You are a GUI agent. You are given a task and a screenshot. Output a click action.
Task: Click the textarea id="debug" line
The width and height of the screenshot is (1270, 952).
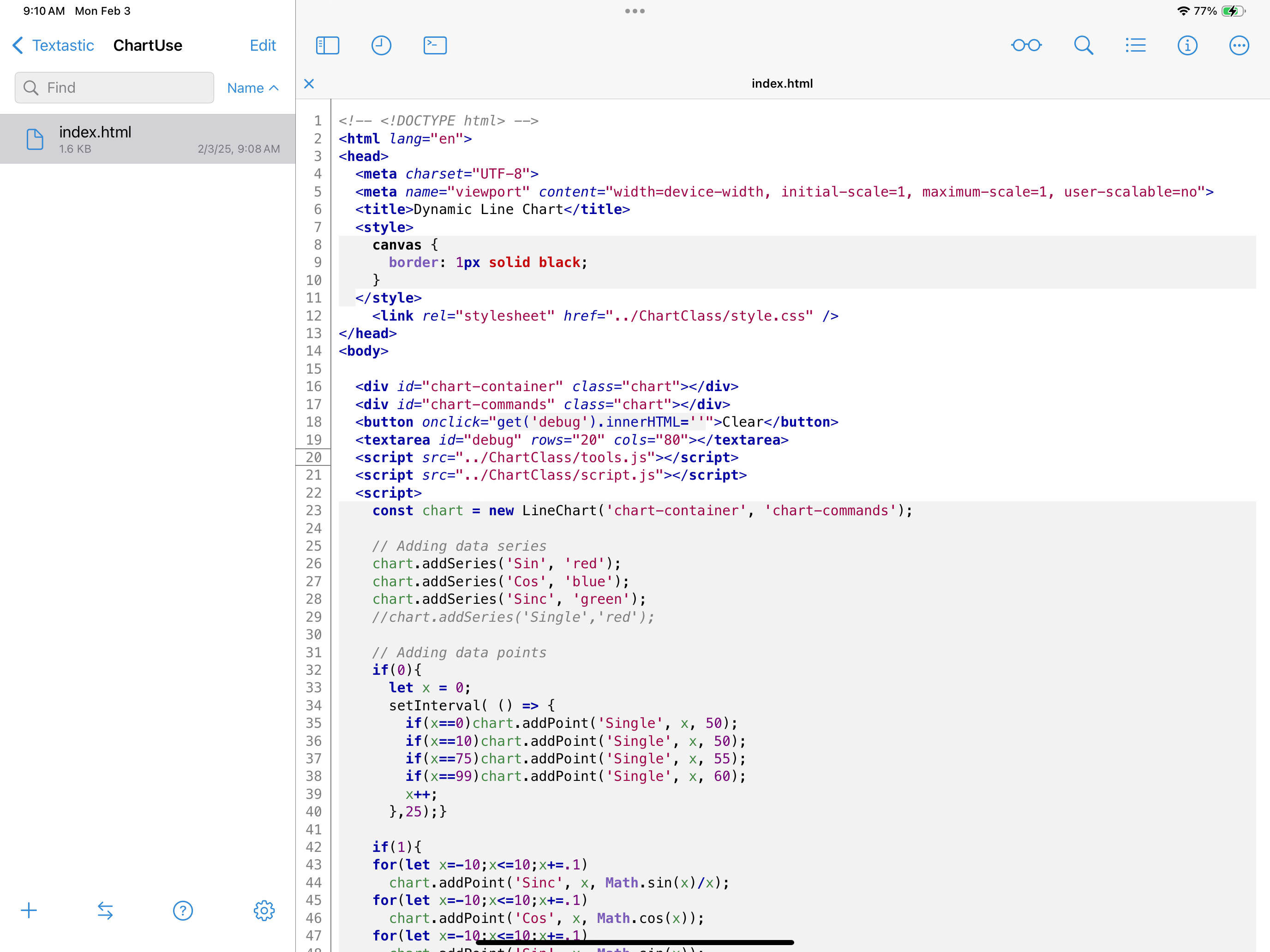572,440
